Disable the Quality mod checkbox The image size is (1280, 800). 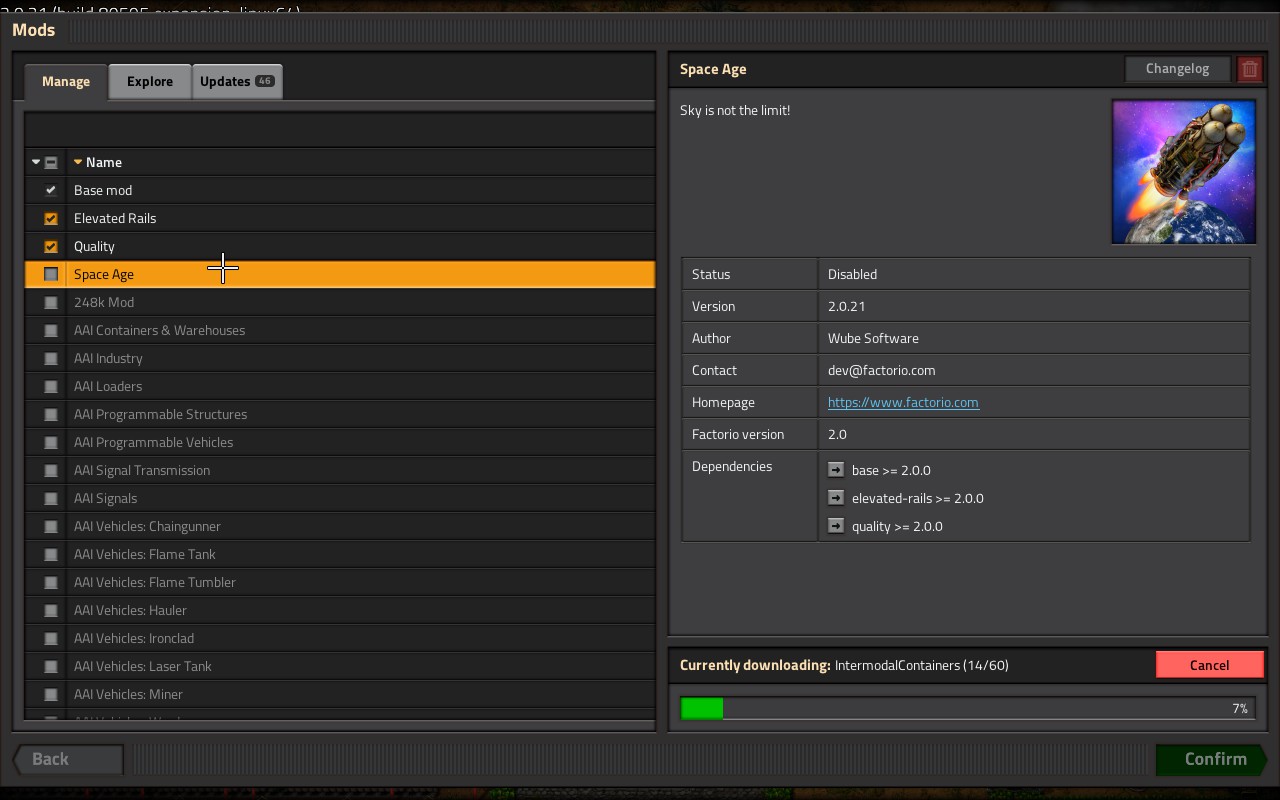point(51,246)
